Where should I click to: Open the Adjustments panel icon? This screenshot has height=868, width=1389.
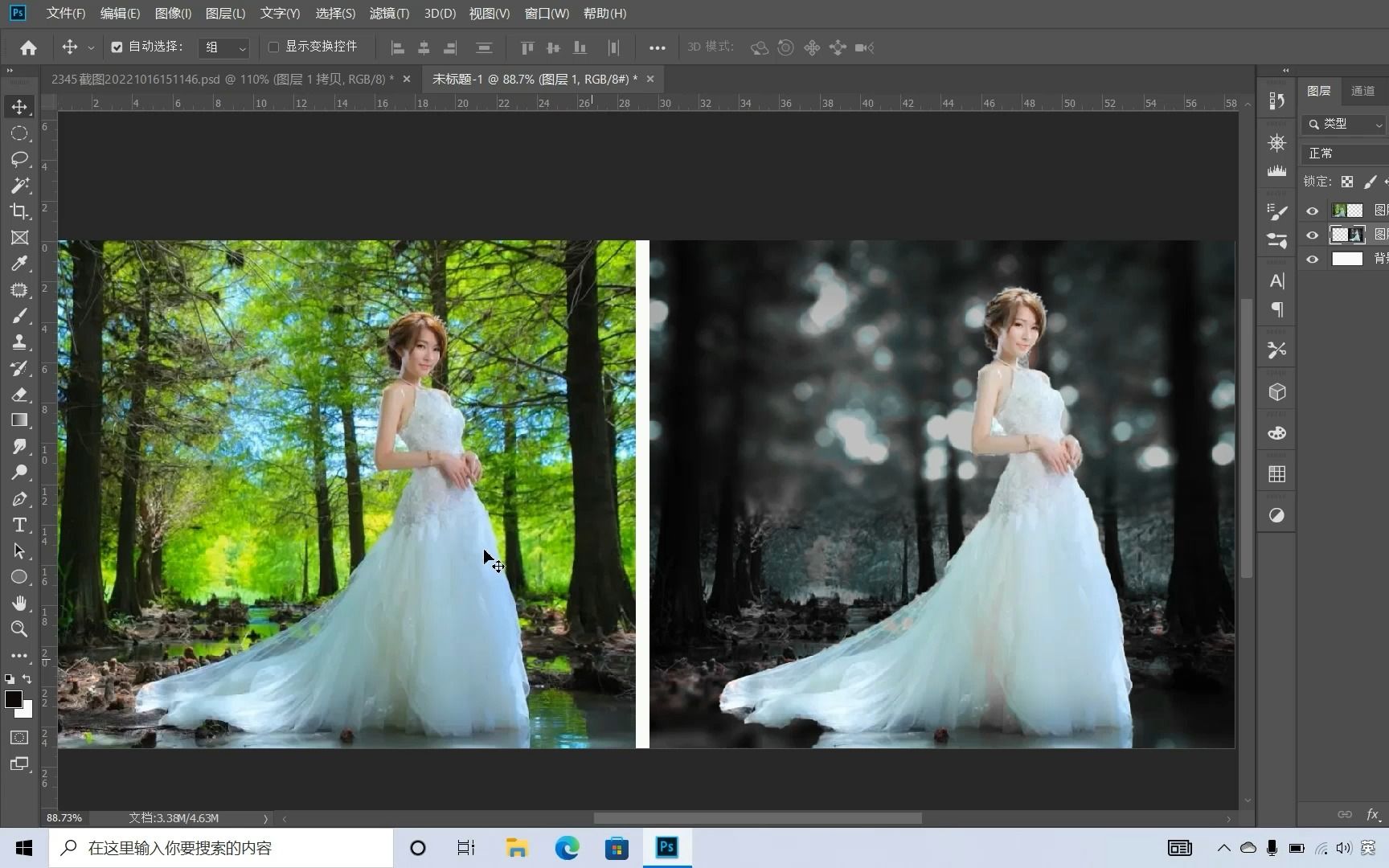1276,515
